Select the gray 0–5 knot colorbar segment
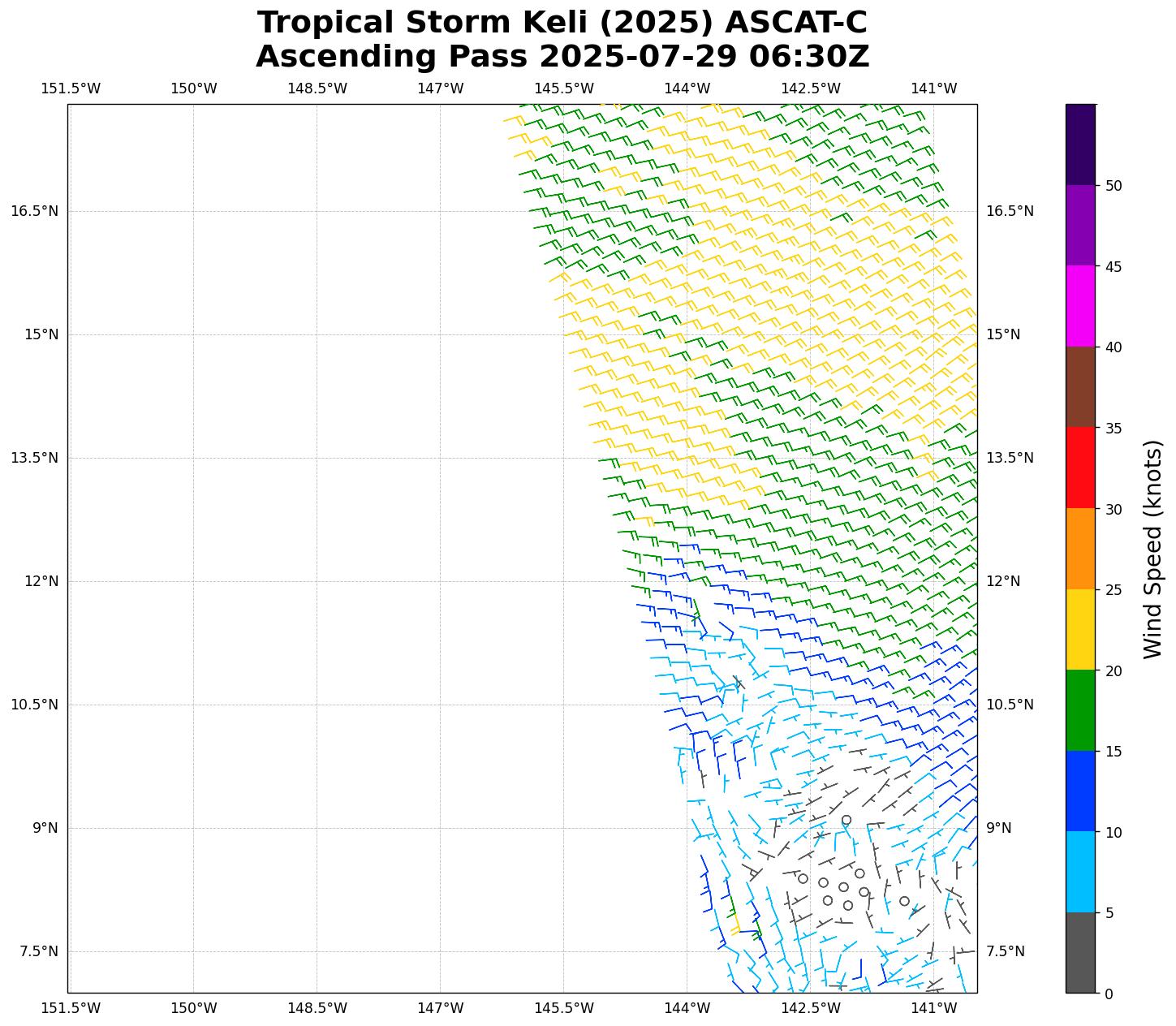Screen dimensions: 1176x1026 point(1080,952)
